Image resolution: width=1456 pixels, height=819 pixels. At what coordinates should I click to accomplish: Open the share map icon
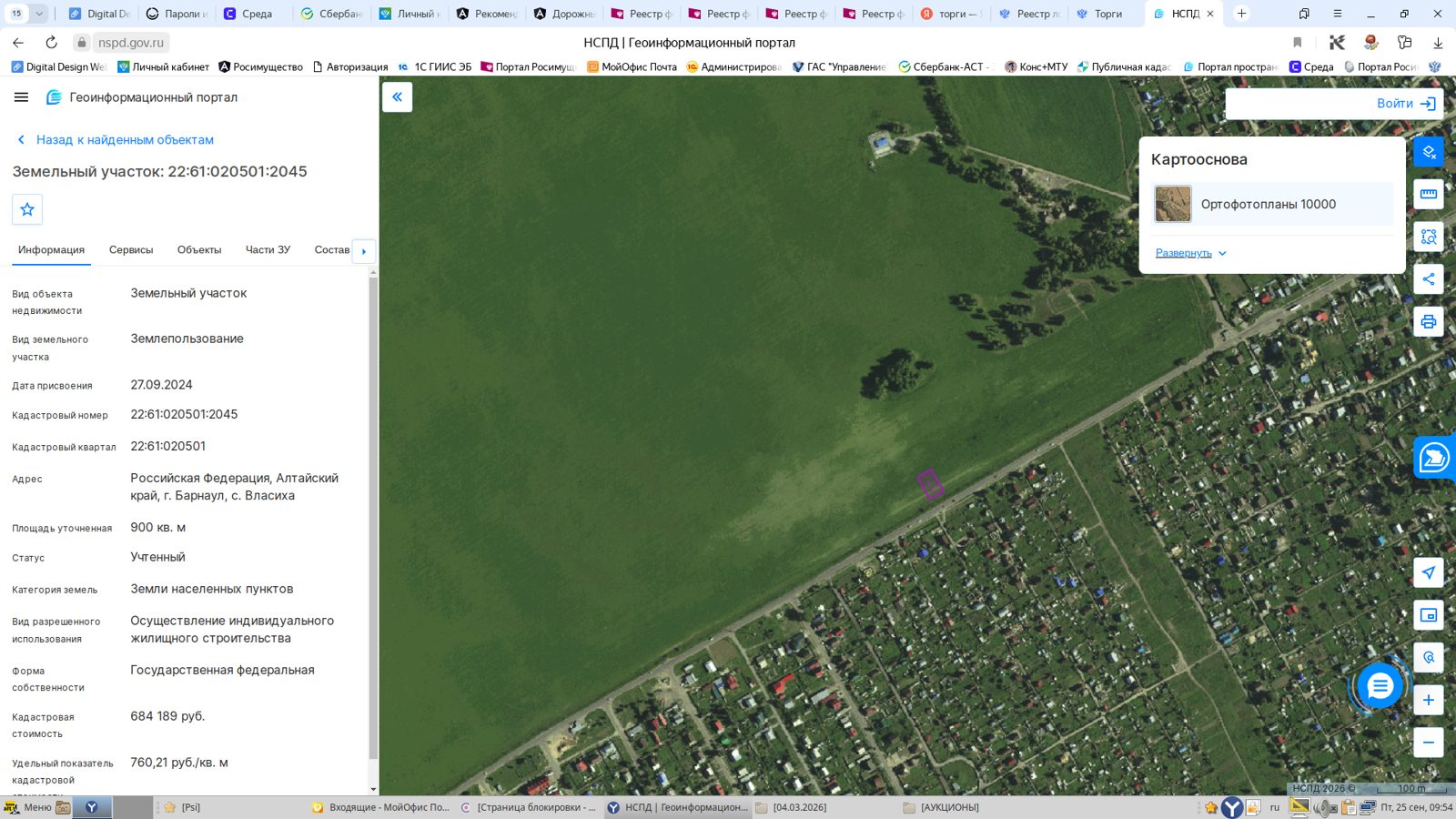pos(1429,279)
